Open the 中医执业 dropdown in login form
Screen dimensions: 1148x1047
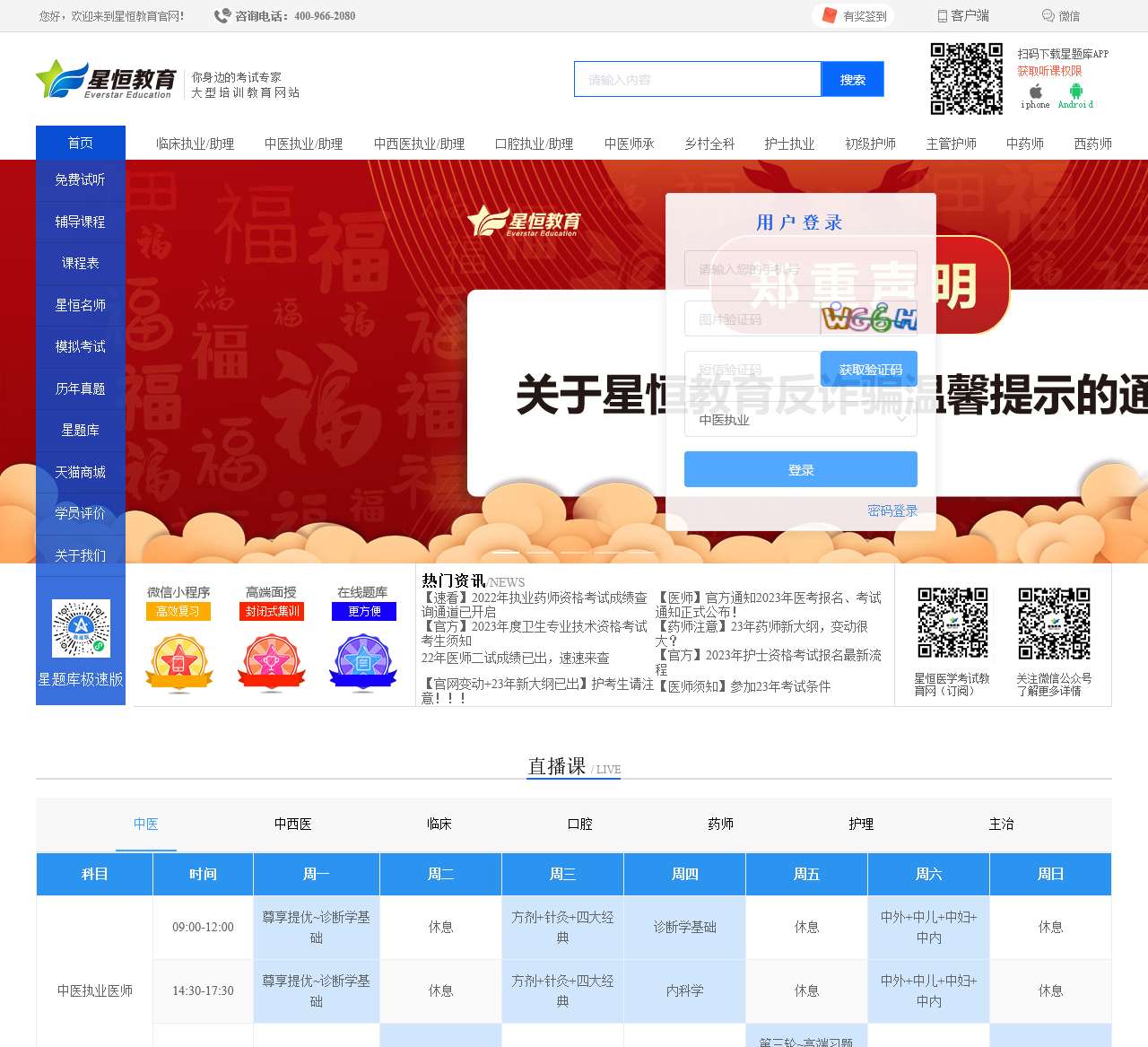point(800,419)
